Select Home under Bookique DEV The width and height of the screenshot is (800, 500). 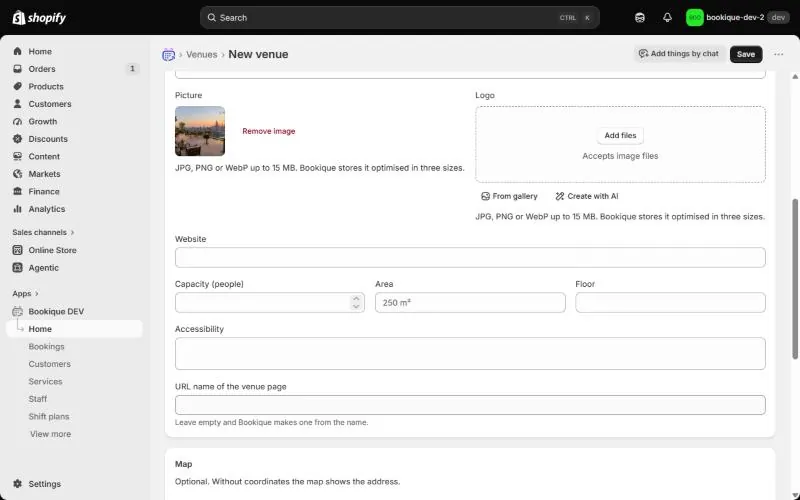(x=74, y=329)
